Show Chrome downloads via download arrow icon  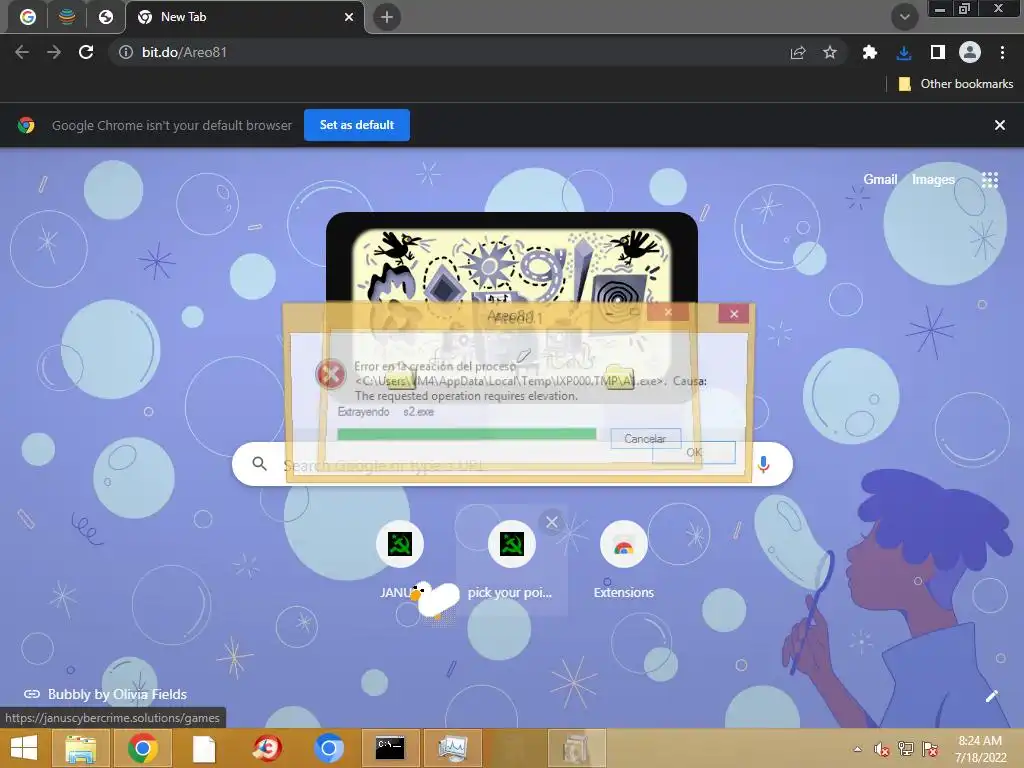click(903, 52)
